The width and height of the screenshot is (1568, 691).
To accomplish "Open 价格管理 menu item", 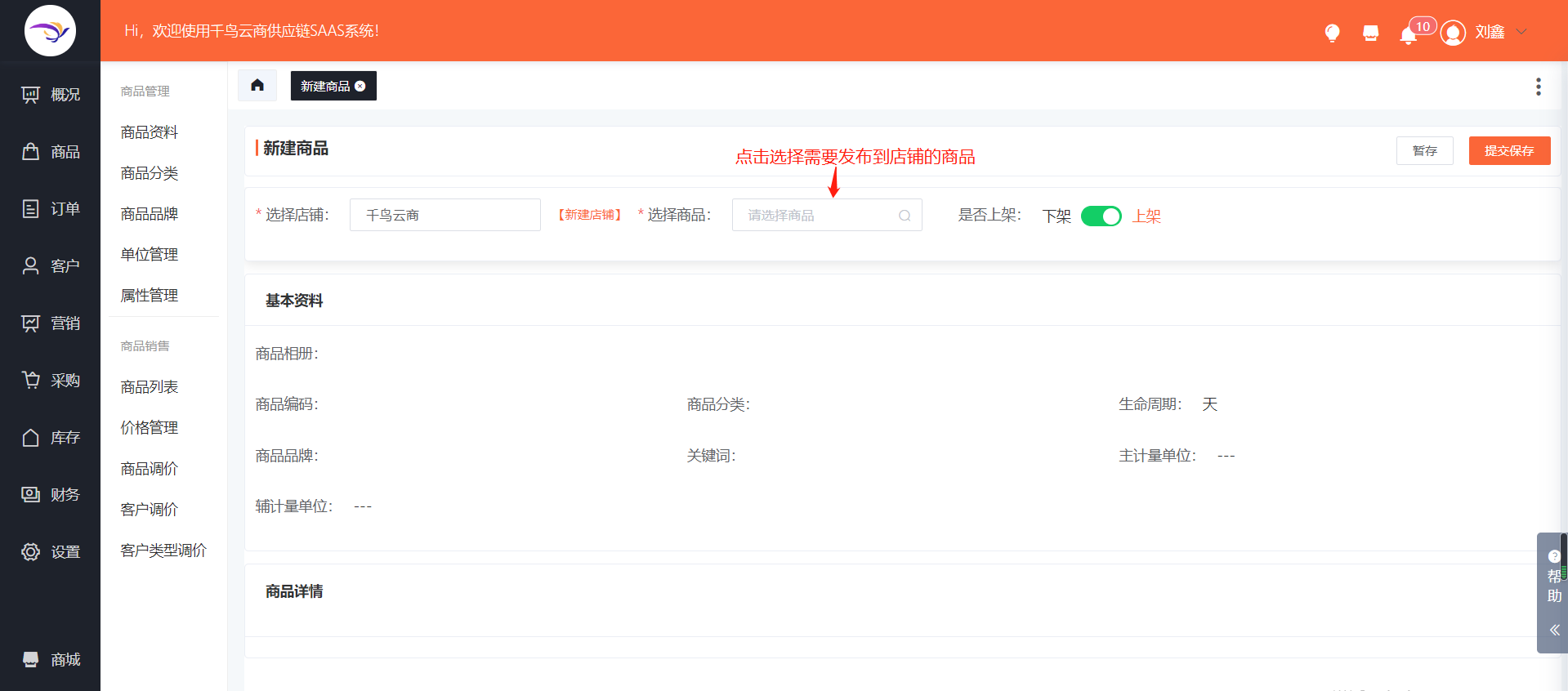I will tap(150, 428).
